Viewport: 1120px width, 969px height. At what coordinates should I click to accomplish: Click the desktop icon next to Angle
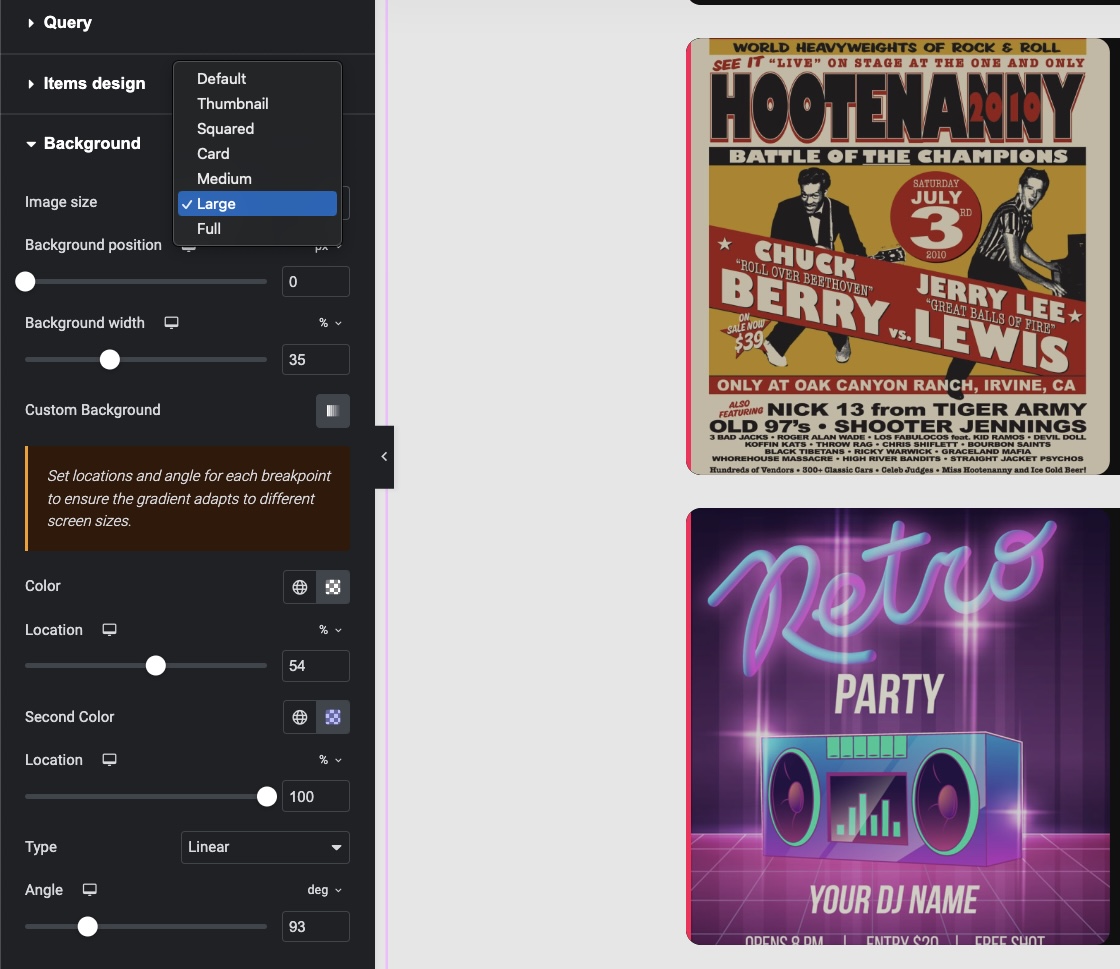pos(89,889)
